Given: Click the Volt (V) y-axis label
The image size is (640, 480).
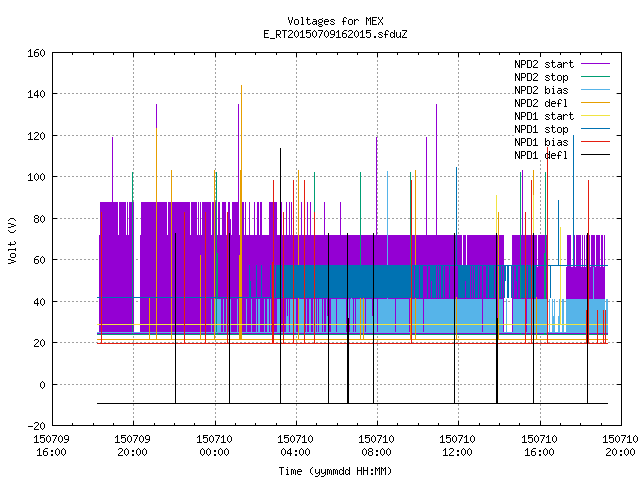Looking at the screenshot, I should (x=12, y=240).
